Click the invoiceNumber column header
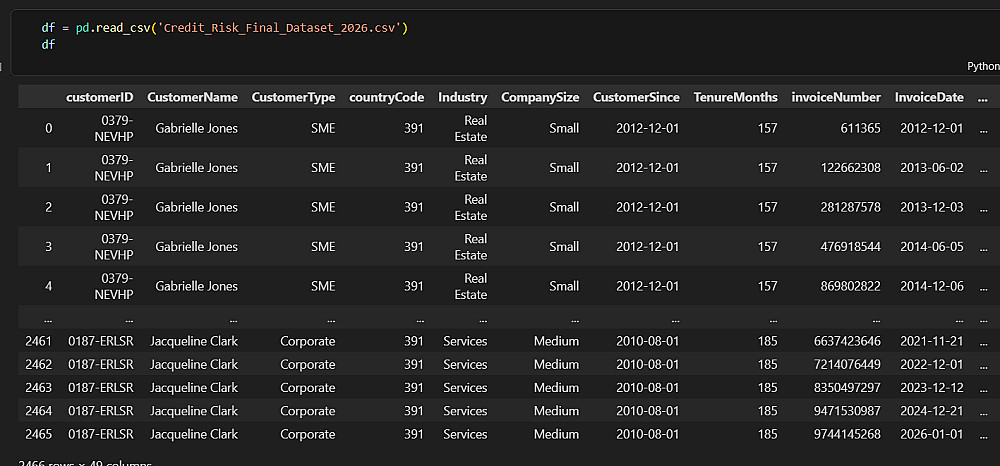The image size is (1000, 466). pyautogui.click(x=836, y=97)
